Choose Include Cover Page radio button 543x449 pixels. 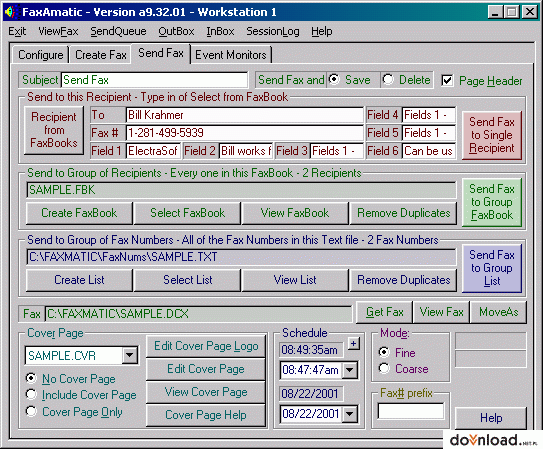(x=31, y=394)
